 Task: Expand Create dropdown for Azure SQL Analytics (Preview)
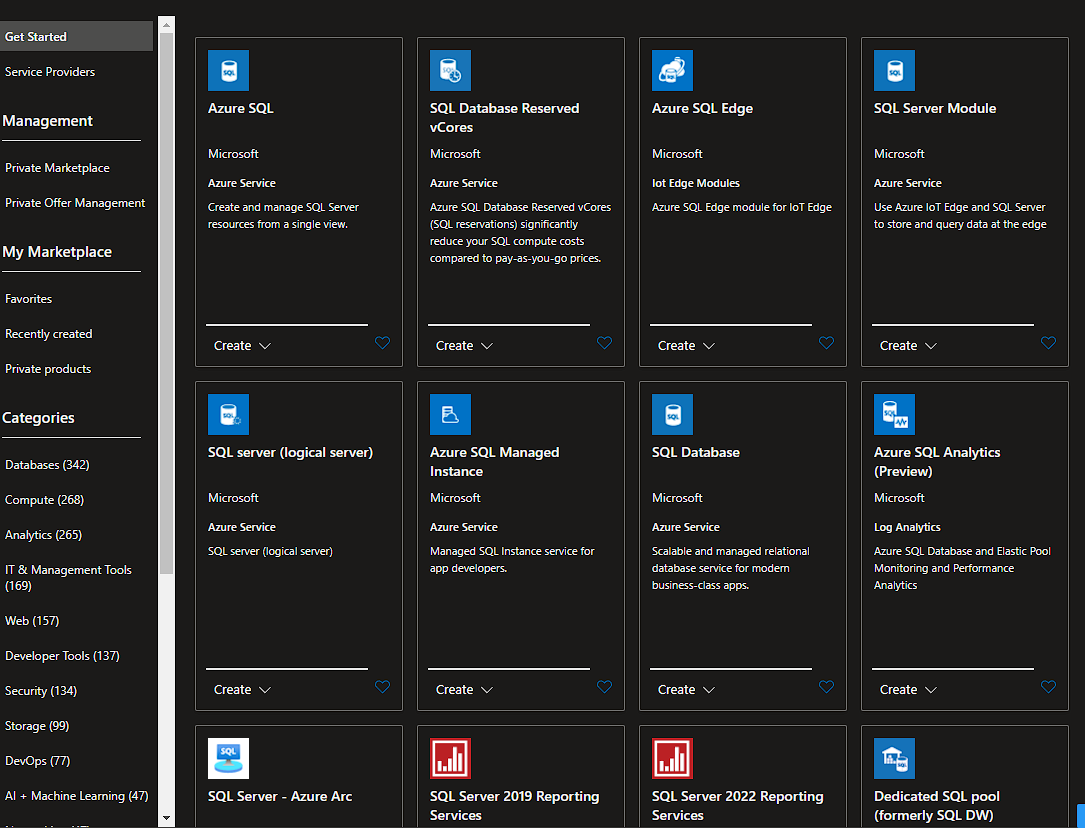[x=909, y=690]
